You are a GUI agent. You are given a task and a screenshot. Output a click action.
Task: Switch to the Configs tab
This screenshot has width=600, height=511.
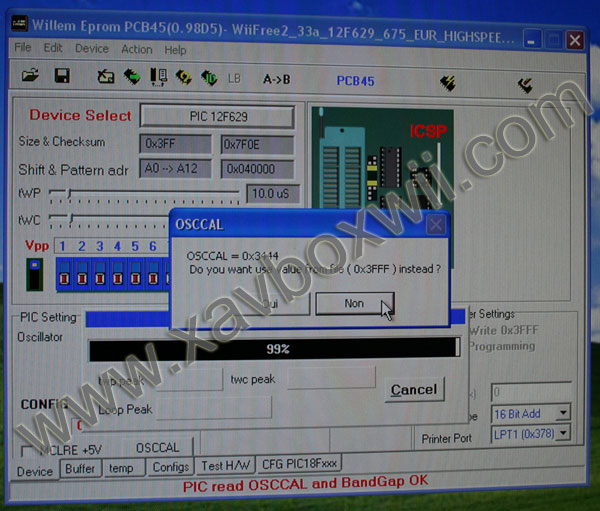[171, 467]
